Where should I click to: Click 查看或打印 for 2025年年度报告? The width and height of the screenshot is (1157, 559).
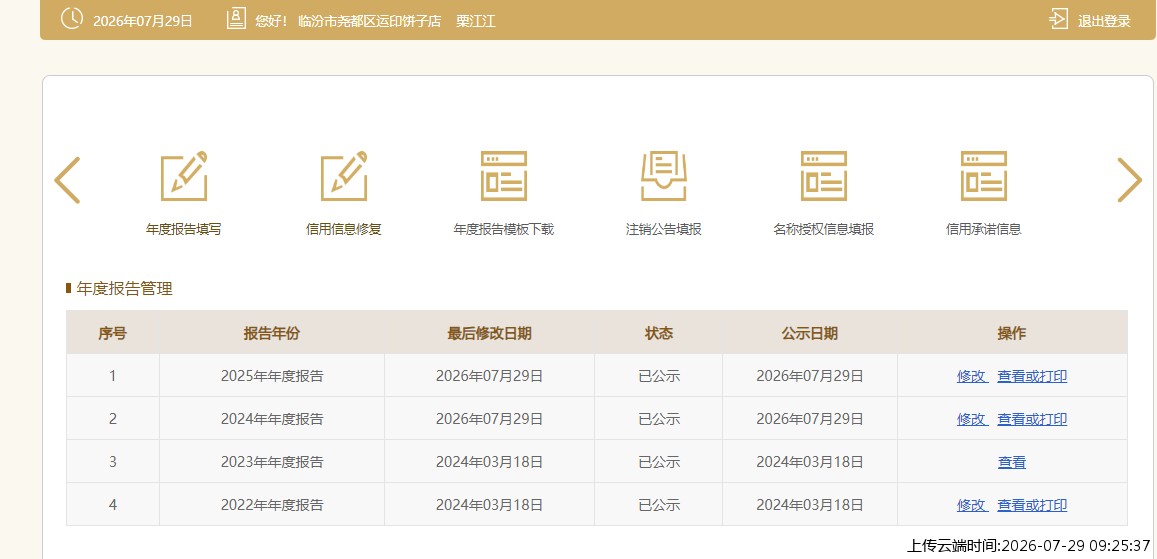coord(1032,376)
